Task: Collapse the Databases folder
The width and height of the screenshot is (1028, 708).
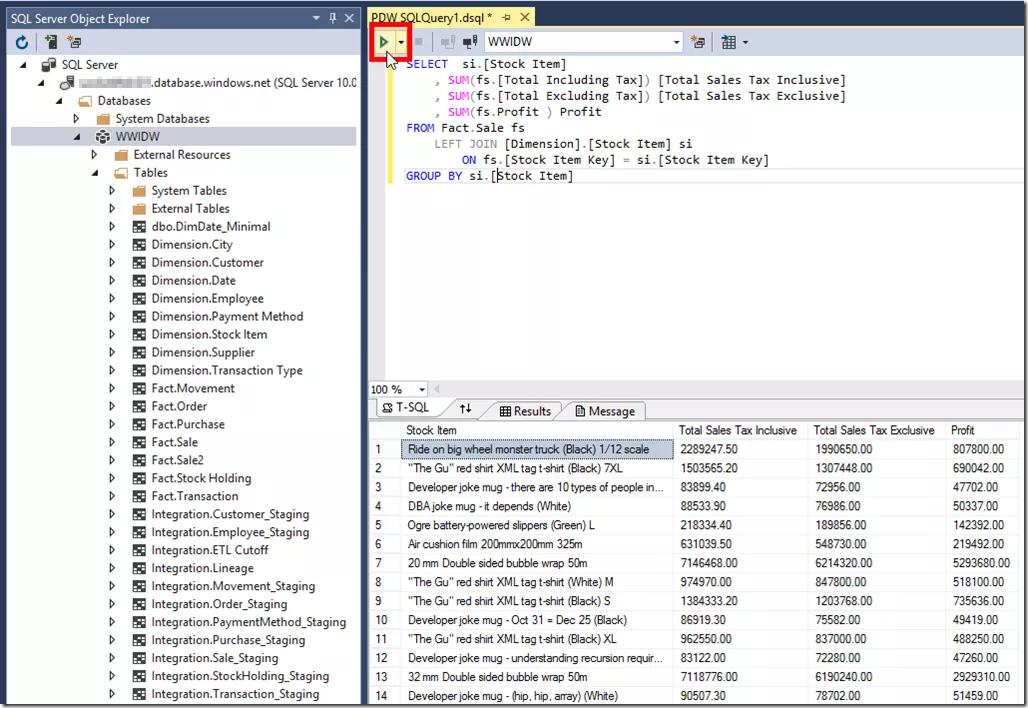Action: (59, 101)
